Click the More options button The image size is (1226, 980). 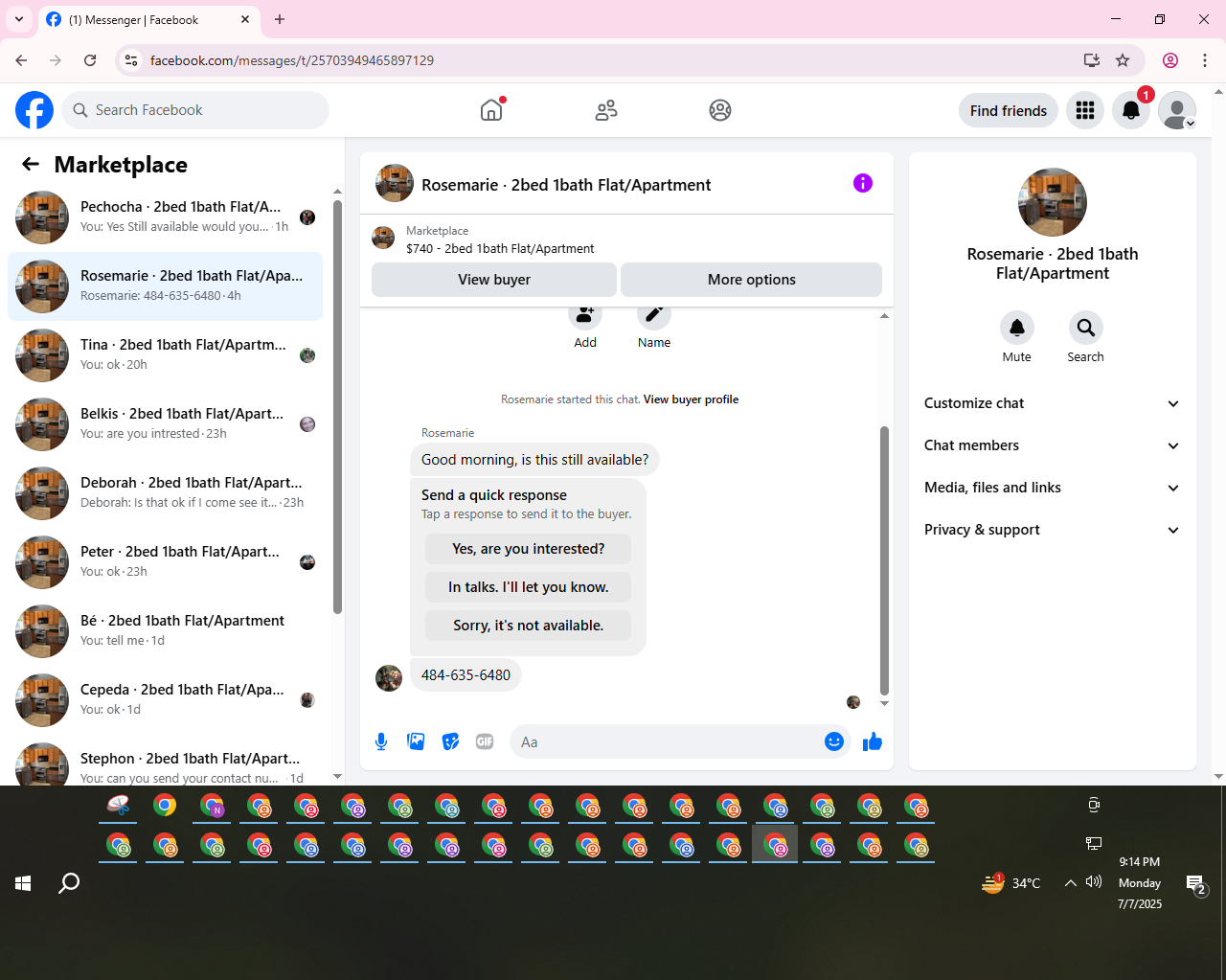[752, 280]
